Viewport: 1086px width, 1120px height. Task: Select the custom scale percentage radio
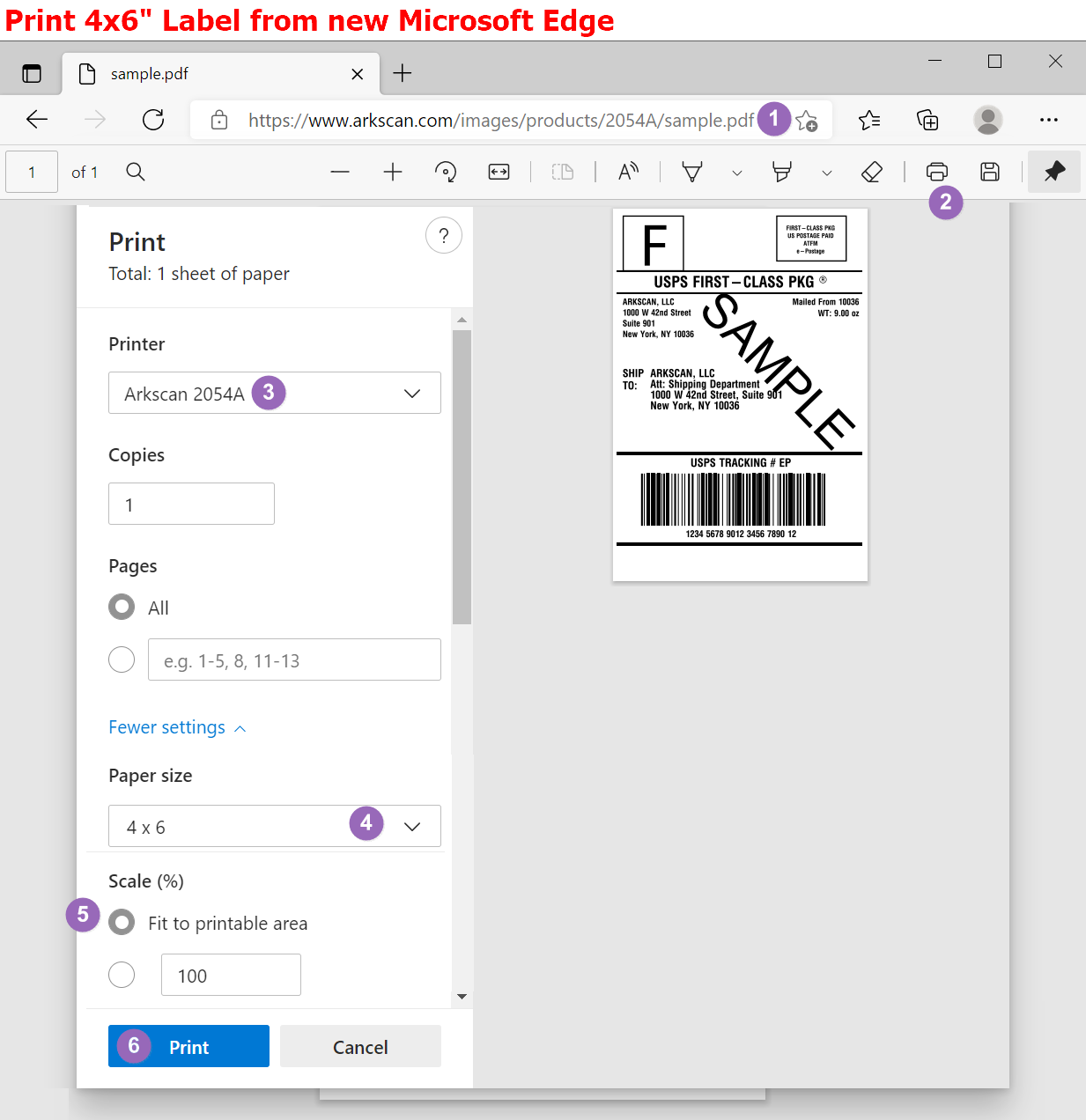[x=122, y=975]
